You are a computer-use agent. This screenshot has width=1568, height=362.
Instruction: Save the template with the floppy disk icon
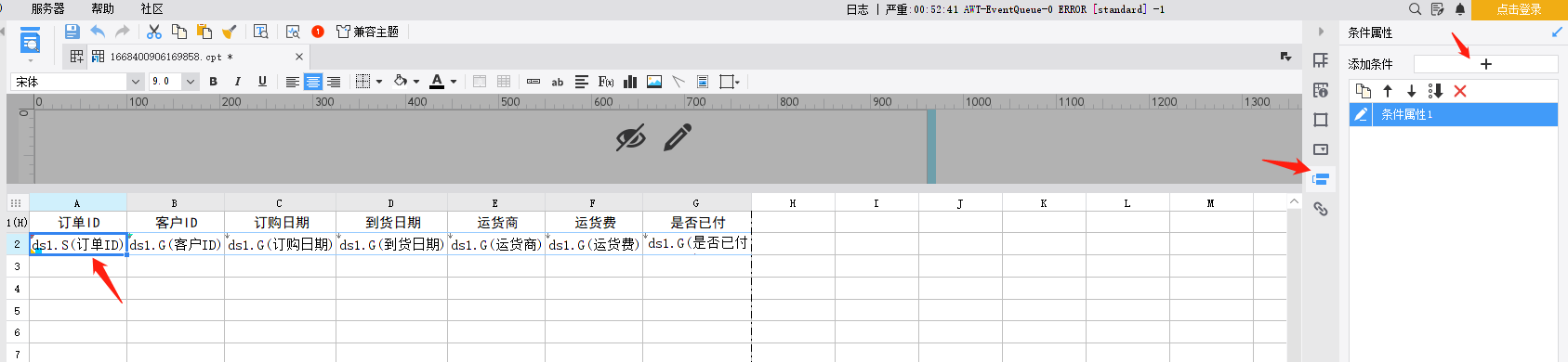pos(72,32)
